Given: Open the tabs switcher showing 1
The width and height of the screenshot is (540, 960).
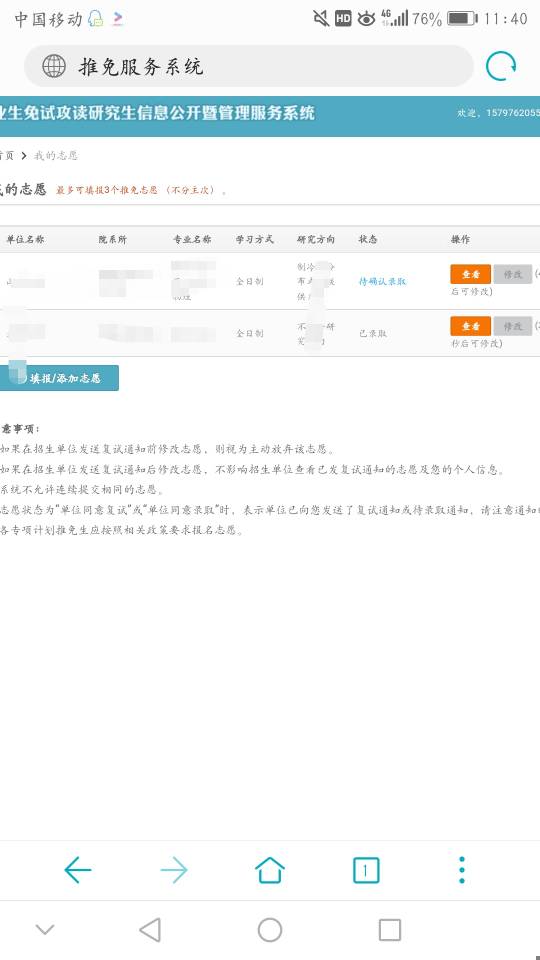Looking at the screenshot, I should click(366, 870).
